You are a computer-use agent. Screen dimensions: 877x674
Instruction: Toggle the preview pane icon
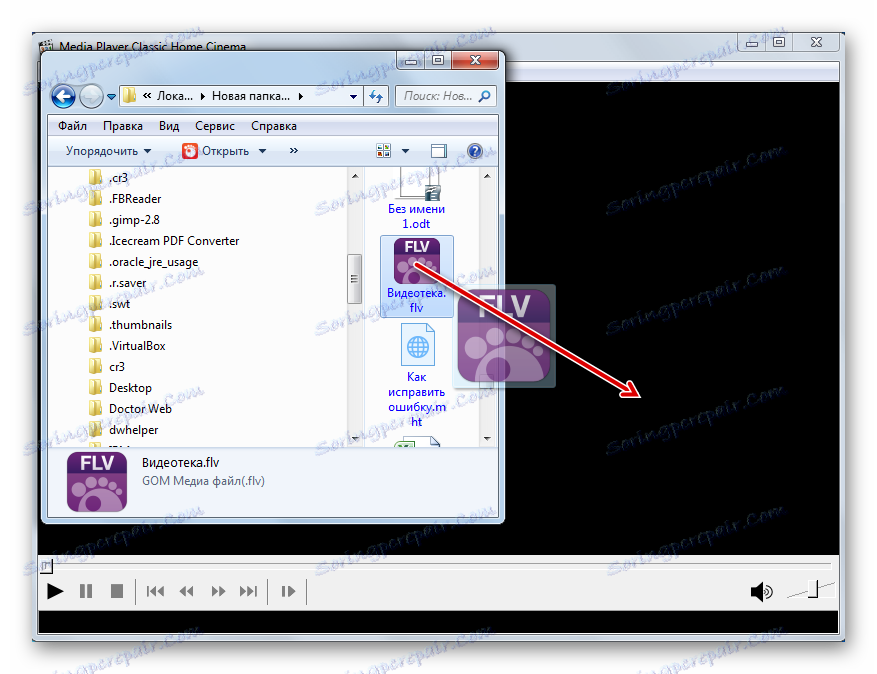[439, 151]
